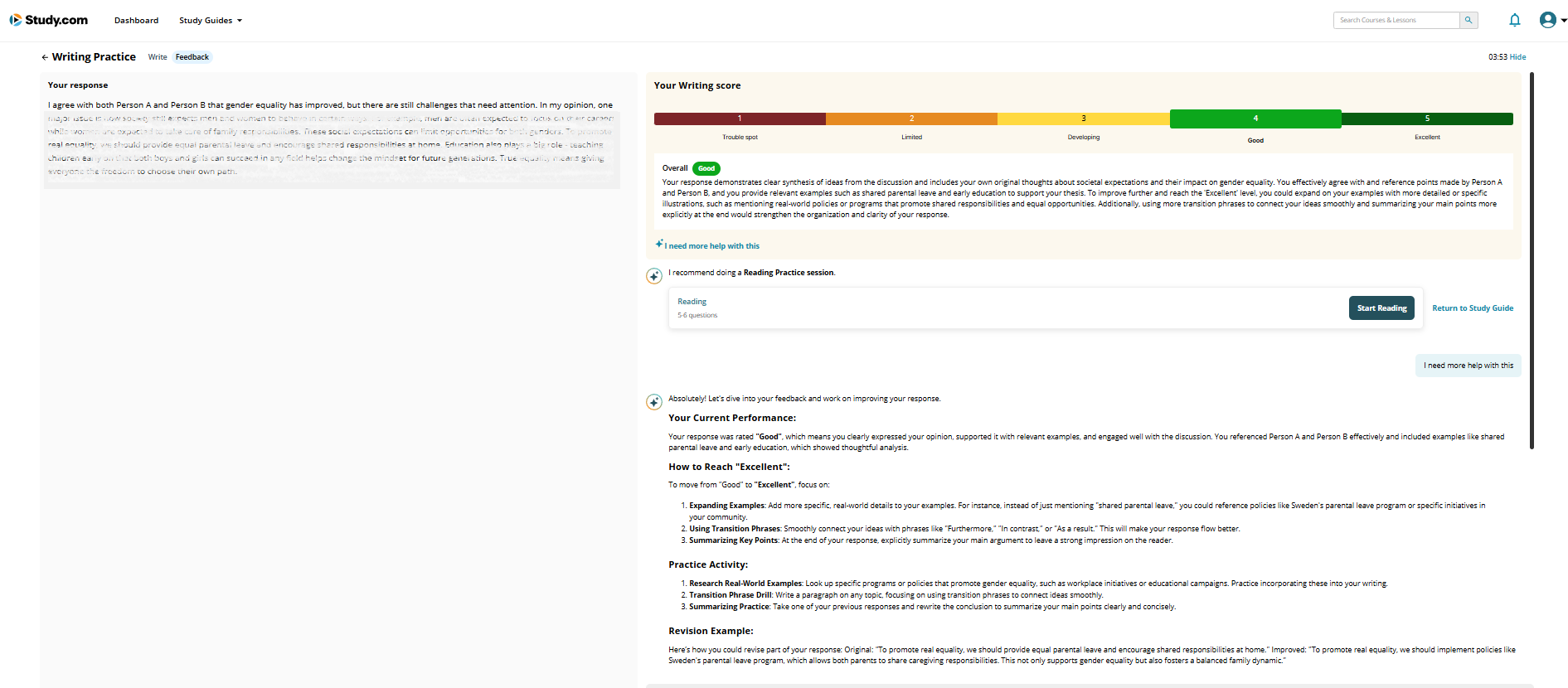Click the "I need more help" chat bubble
The image size is (1568, 688).
click(1468, 366)
